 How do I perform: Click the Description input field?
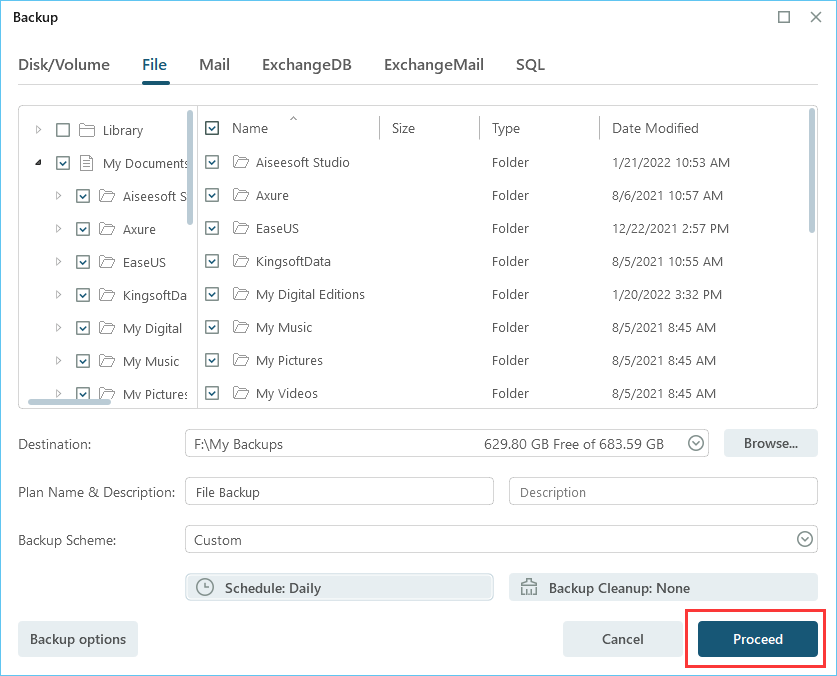click(x=663, y=492)
